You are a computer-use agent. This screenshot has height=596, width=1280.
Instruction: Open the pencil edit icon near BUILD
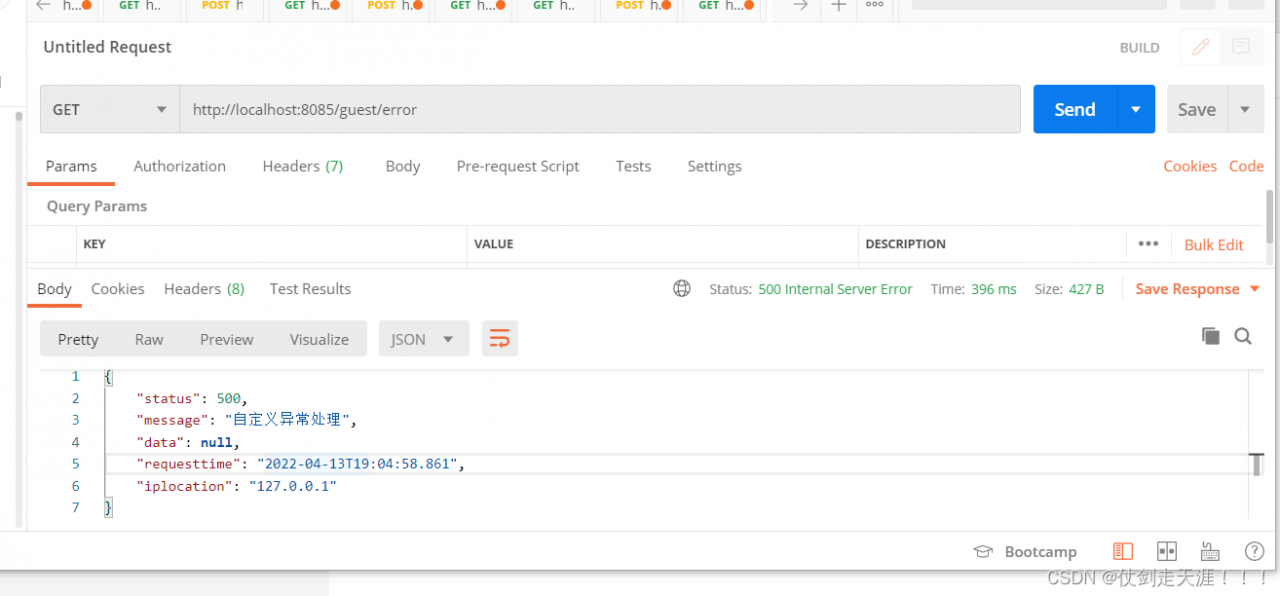(x=1201, y=47)
